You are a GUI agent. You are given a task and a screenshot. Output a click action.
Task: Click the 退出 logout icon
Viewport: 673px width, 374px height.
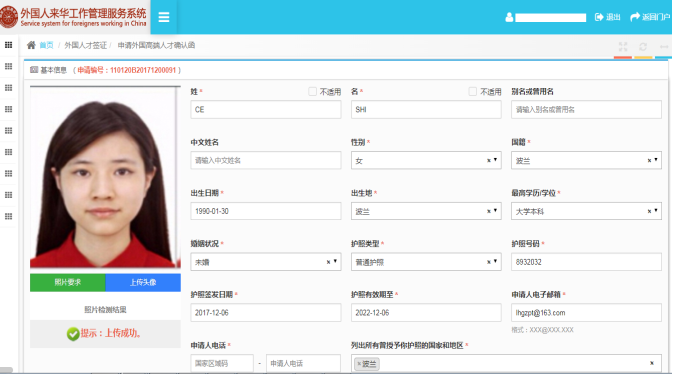tap(599, 17)
